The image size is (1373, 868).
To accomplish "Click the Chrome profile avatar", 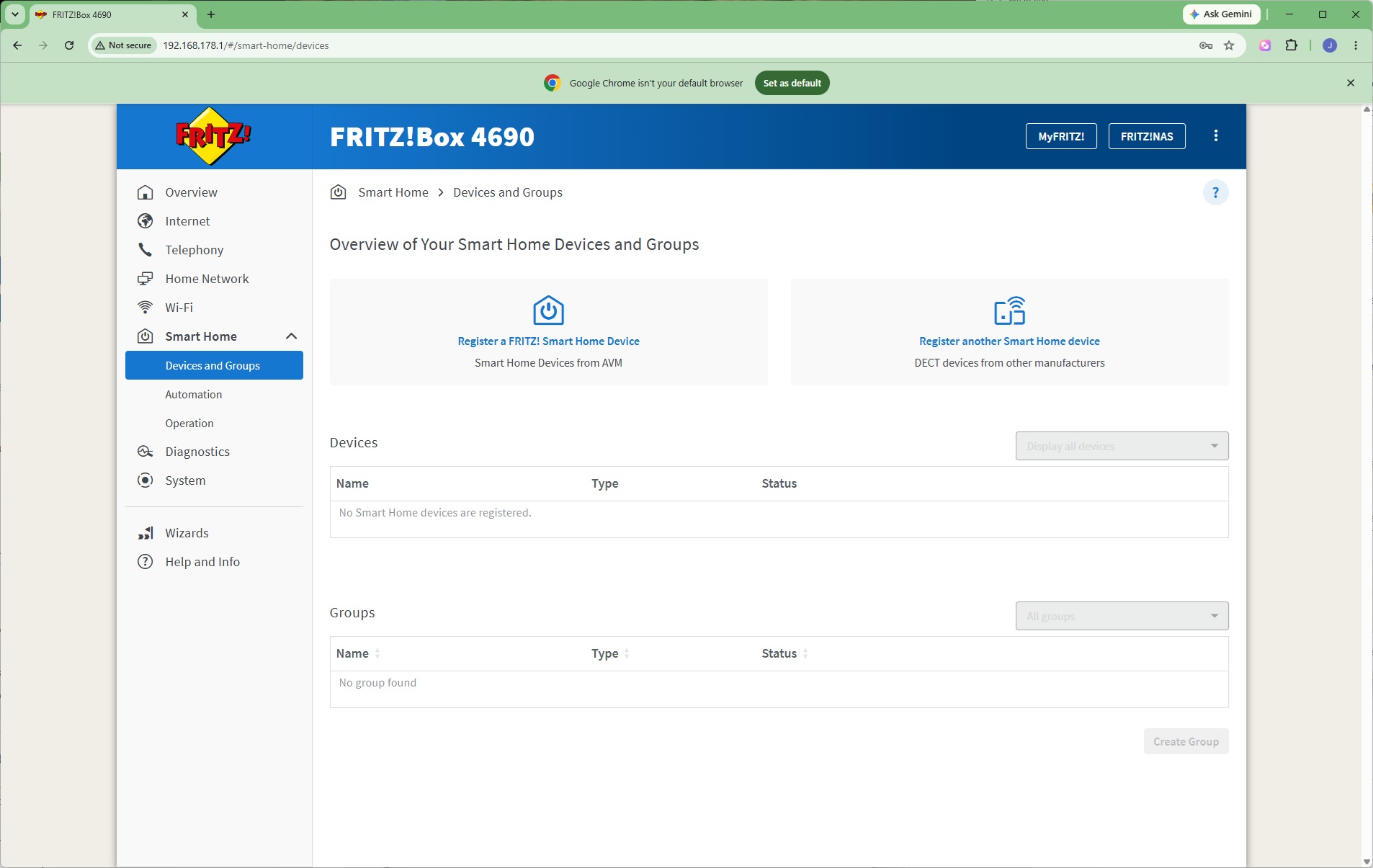I will tap(1330, 45).
